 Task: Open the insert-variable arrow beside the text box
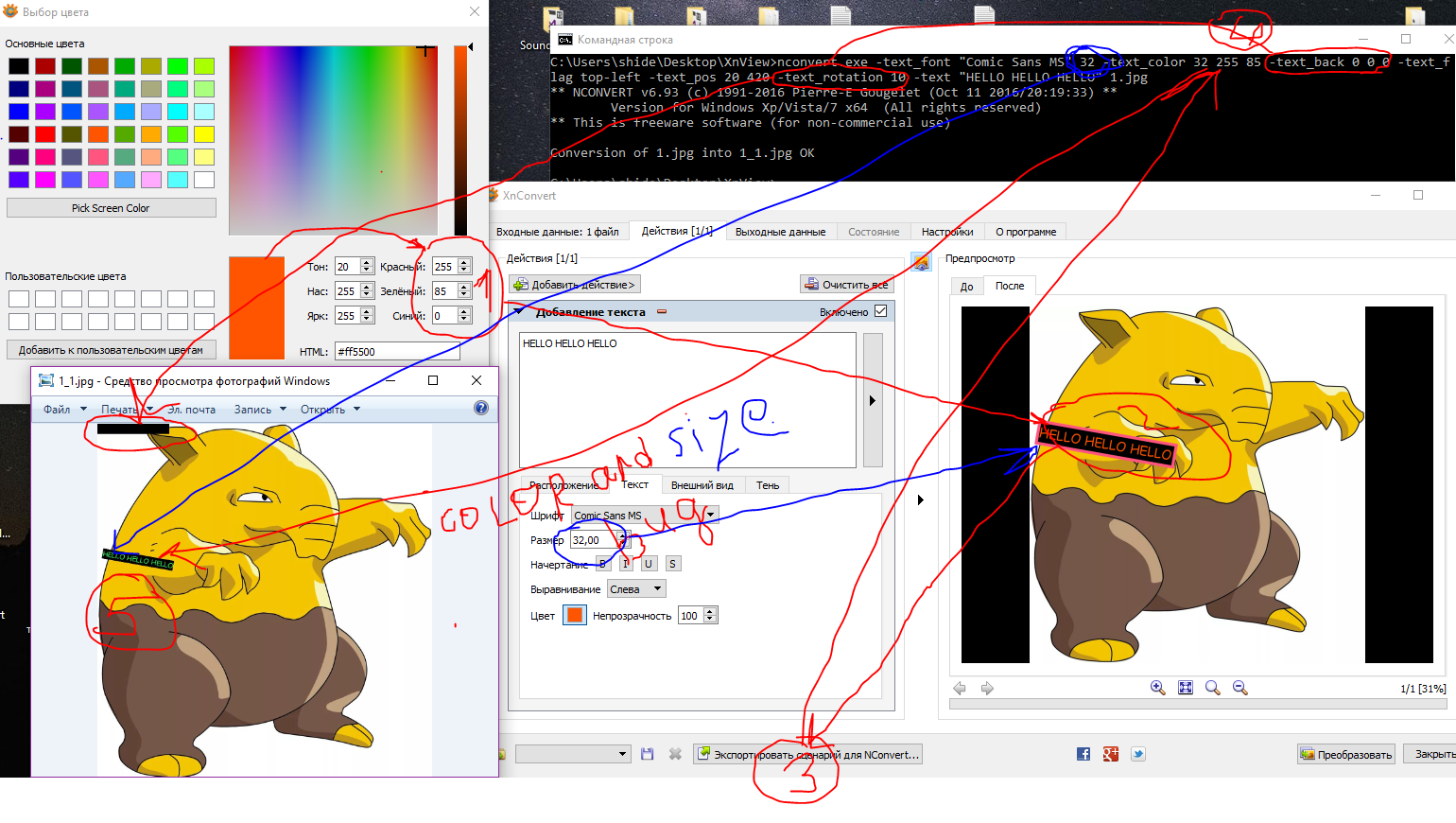873,400
